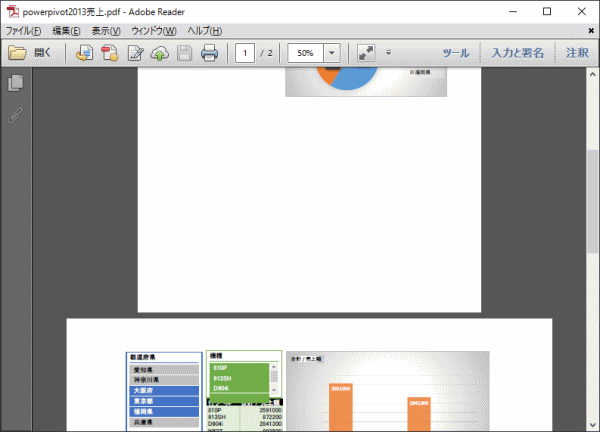Click the first orange bar in the chart
Screen dimensions: 600x432
click(341, 408)
